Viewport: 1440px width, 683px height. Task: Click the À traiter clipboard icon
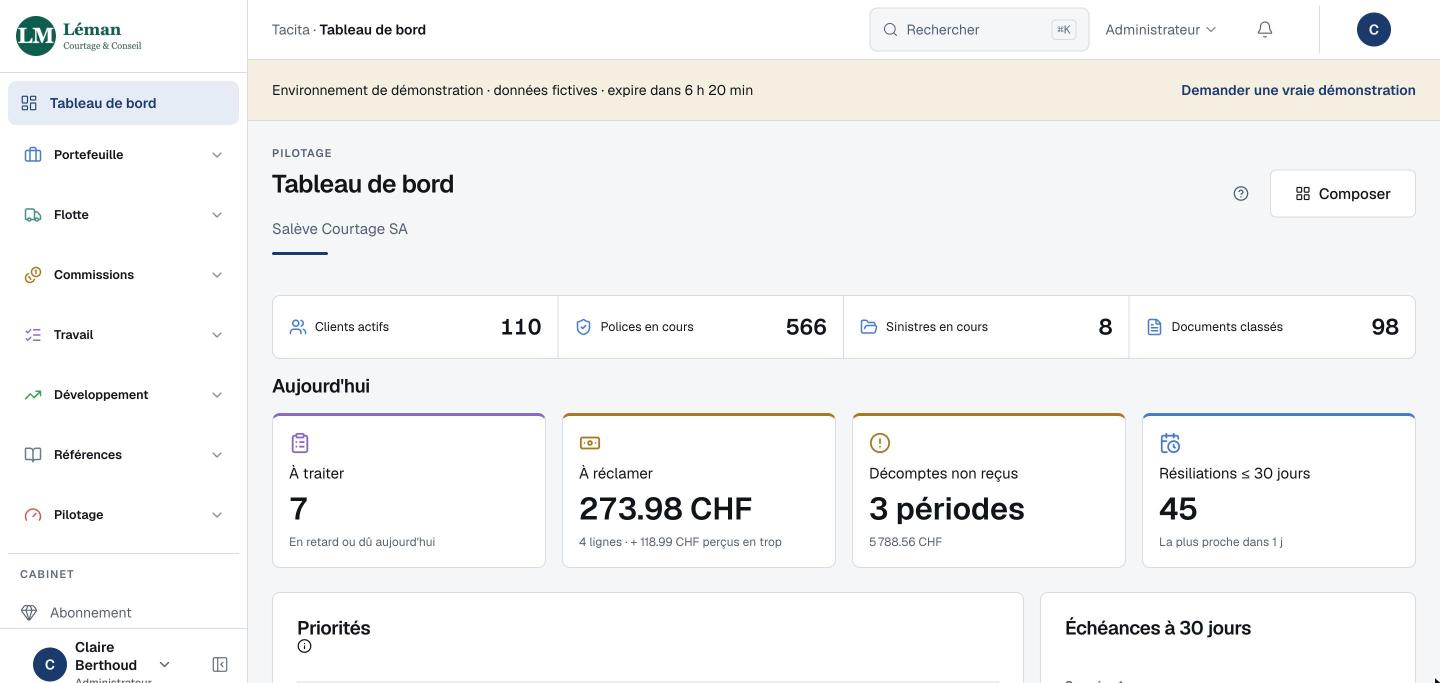pos(300,443)
